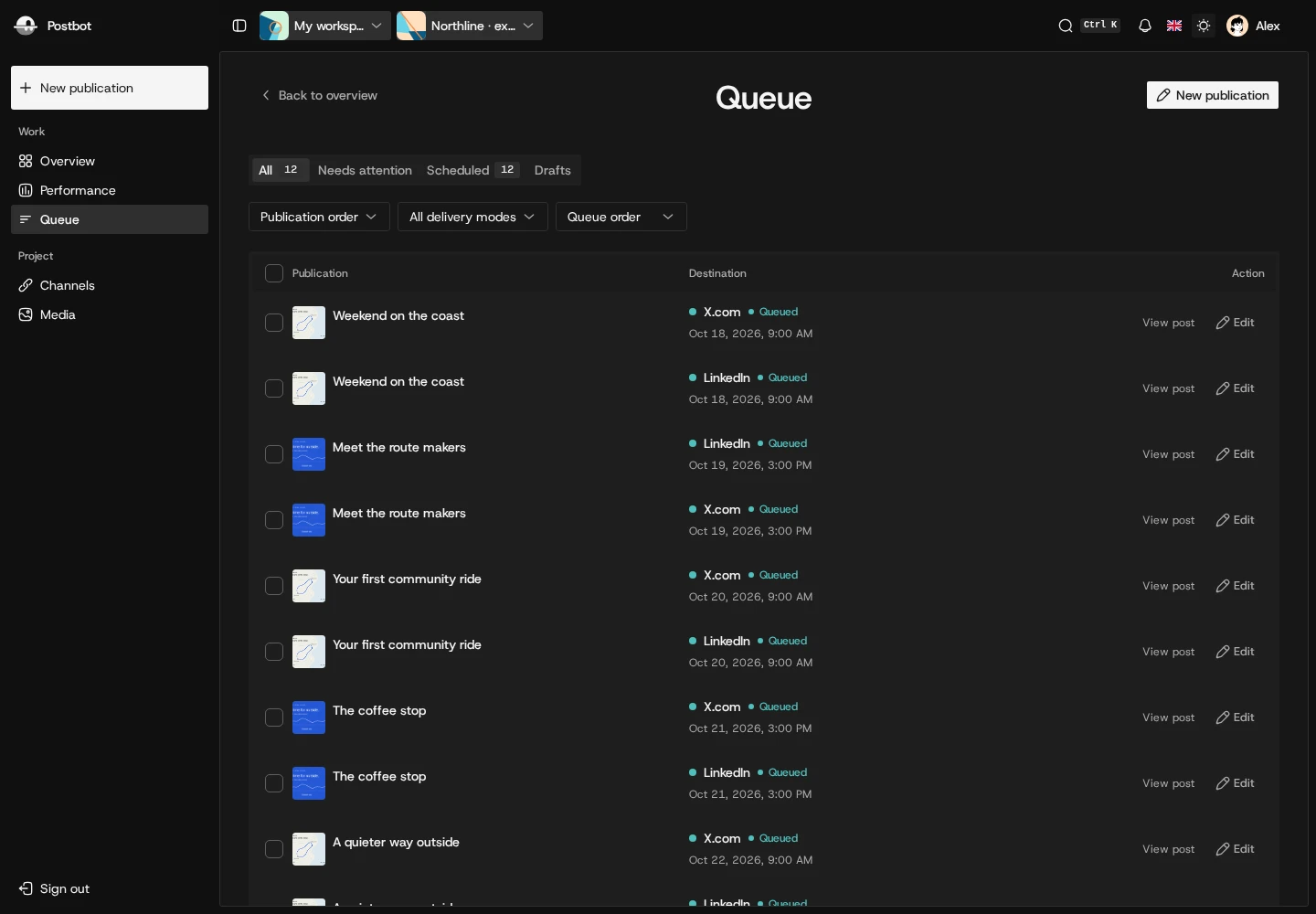Check the X.com The coffee stop row
Viewport: 1316px width, 914px height.
274,717
